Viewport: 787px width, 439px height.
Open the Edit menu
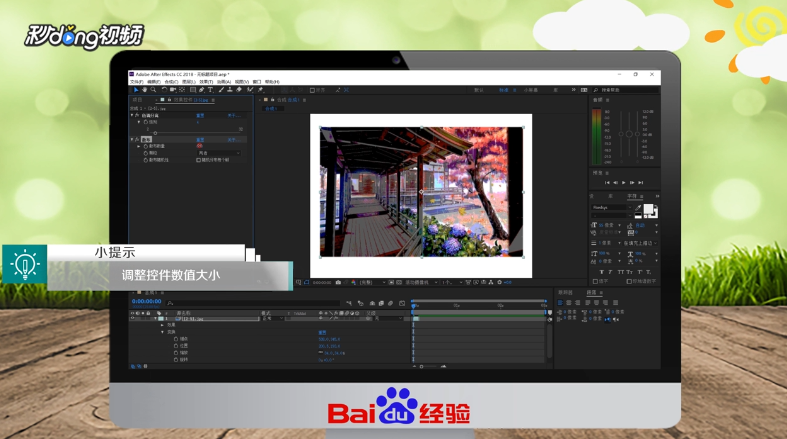click(x=154, y=82)
